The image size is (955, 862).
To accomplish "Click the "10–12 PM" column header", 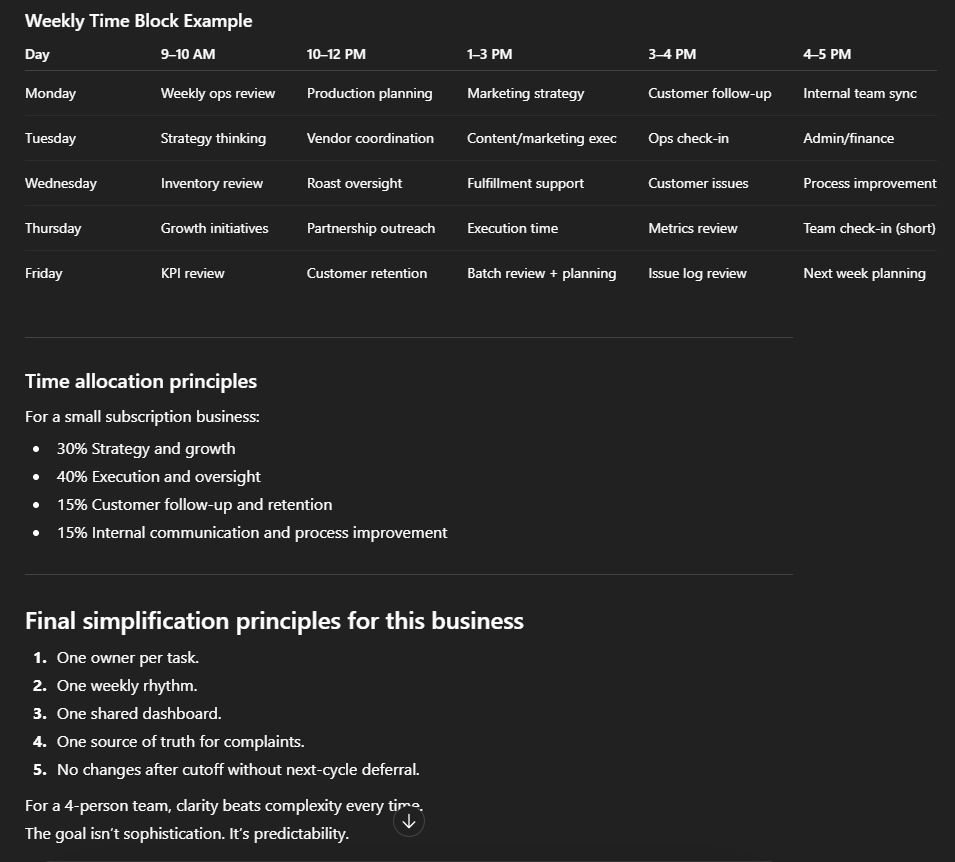I will [336, 54].
